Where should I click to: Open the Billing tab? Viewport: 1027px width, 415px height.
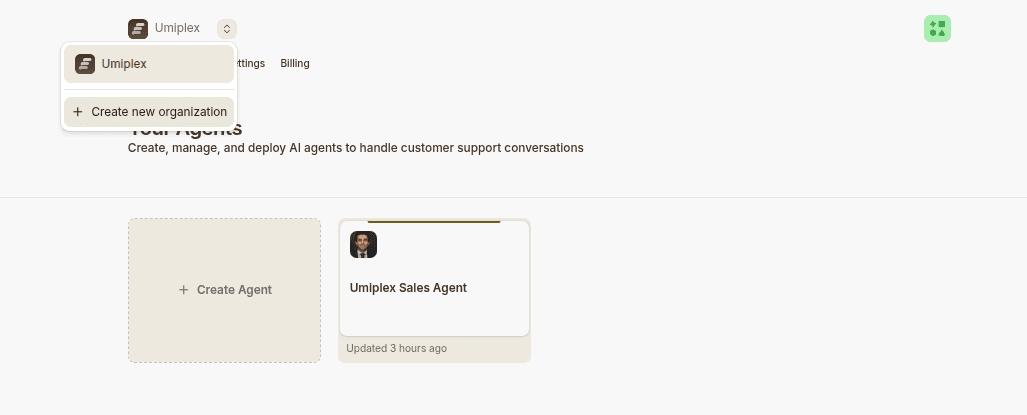[x=295, y=63]
